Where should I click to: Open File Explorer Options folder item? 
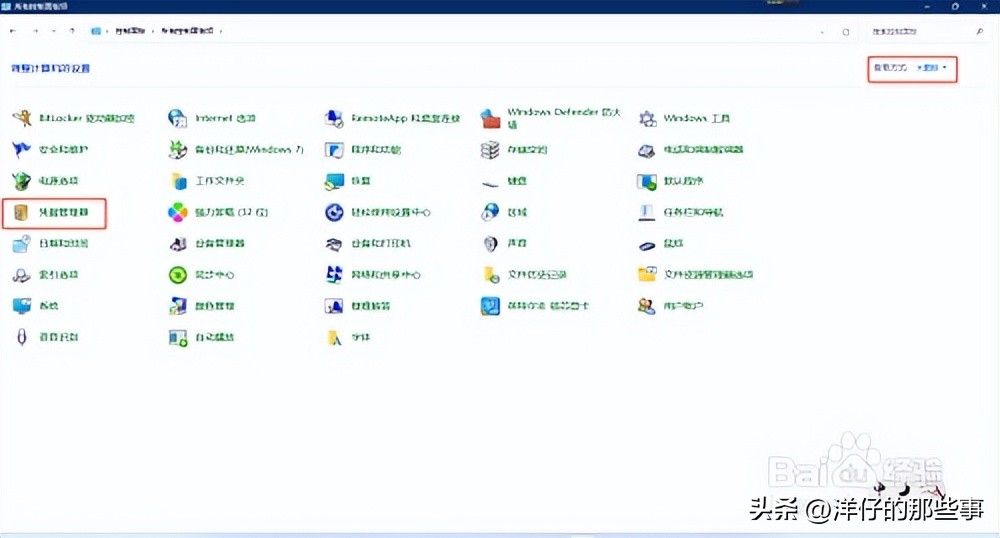pyautogui.click(x=696, y=275)
